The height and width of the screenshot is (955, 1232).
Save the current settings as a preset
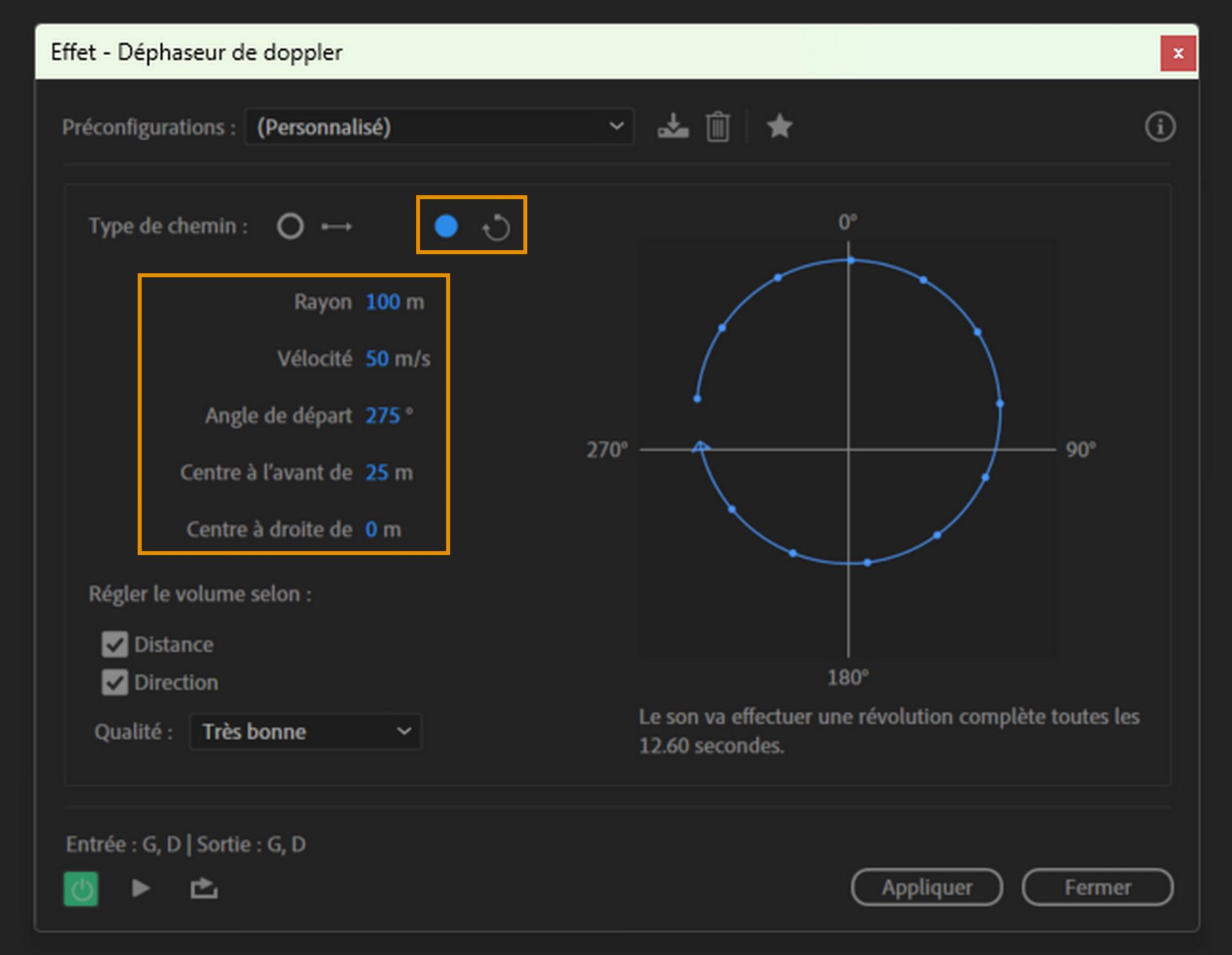click(673, 126)
